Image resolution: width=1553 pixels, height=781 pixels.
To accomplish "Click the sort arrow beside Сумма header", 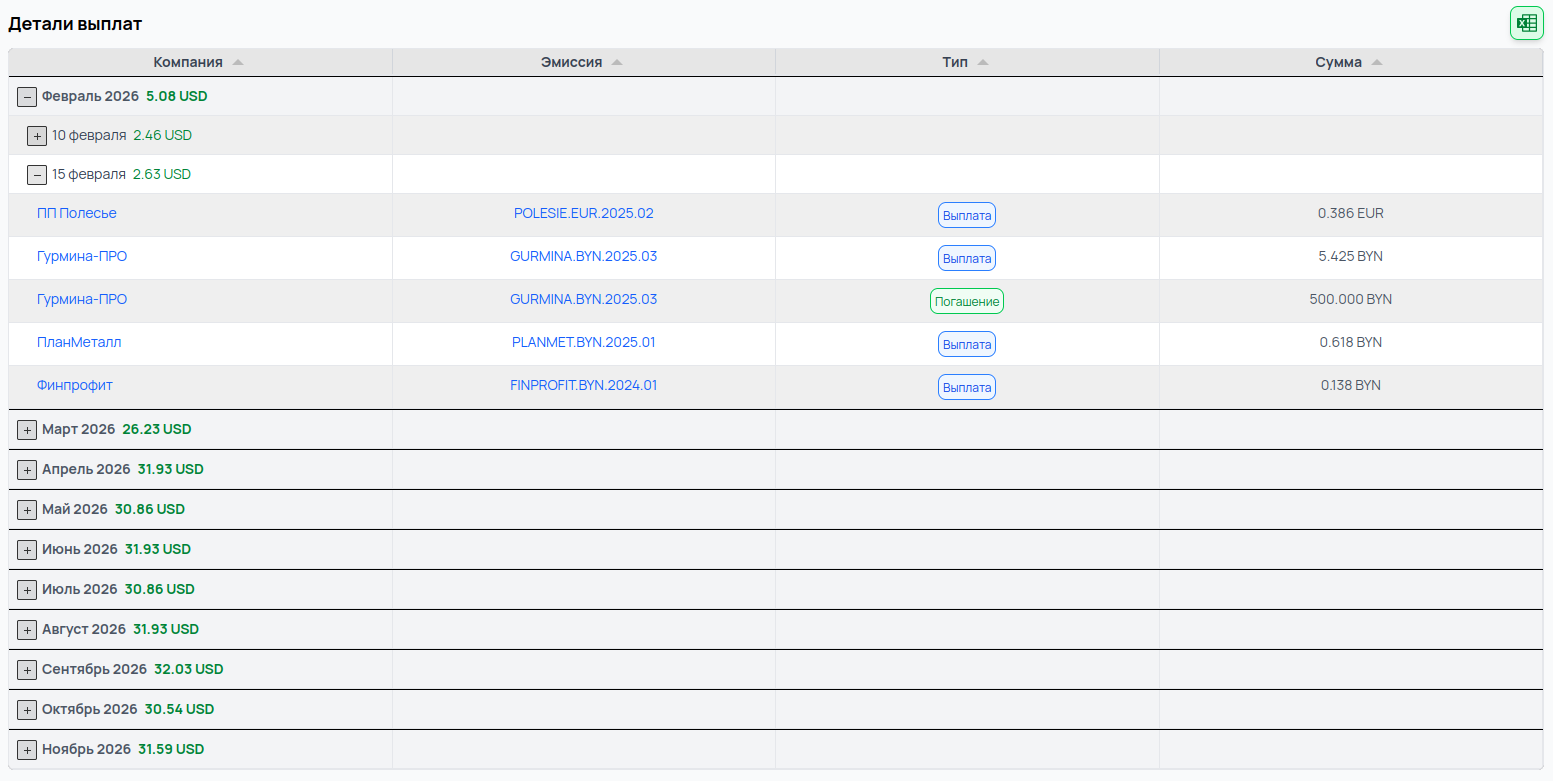I will (x=1377, y=61).
